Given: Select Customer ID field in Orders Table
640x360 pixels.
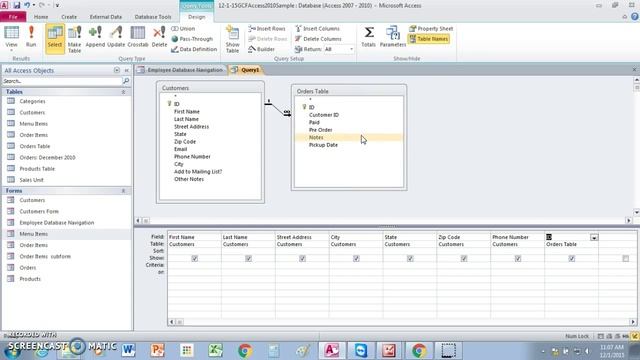Looking at the screenshot, I should [x=324, y=115].
